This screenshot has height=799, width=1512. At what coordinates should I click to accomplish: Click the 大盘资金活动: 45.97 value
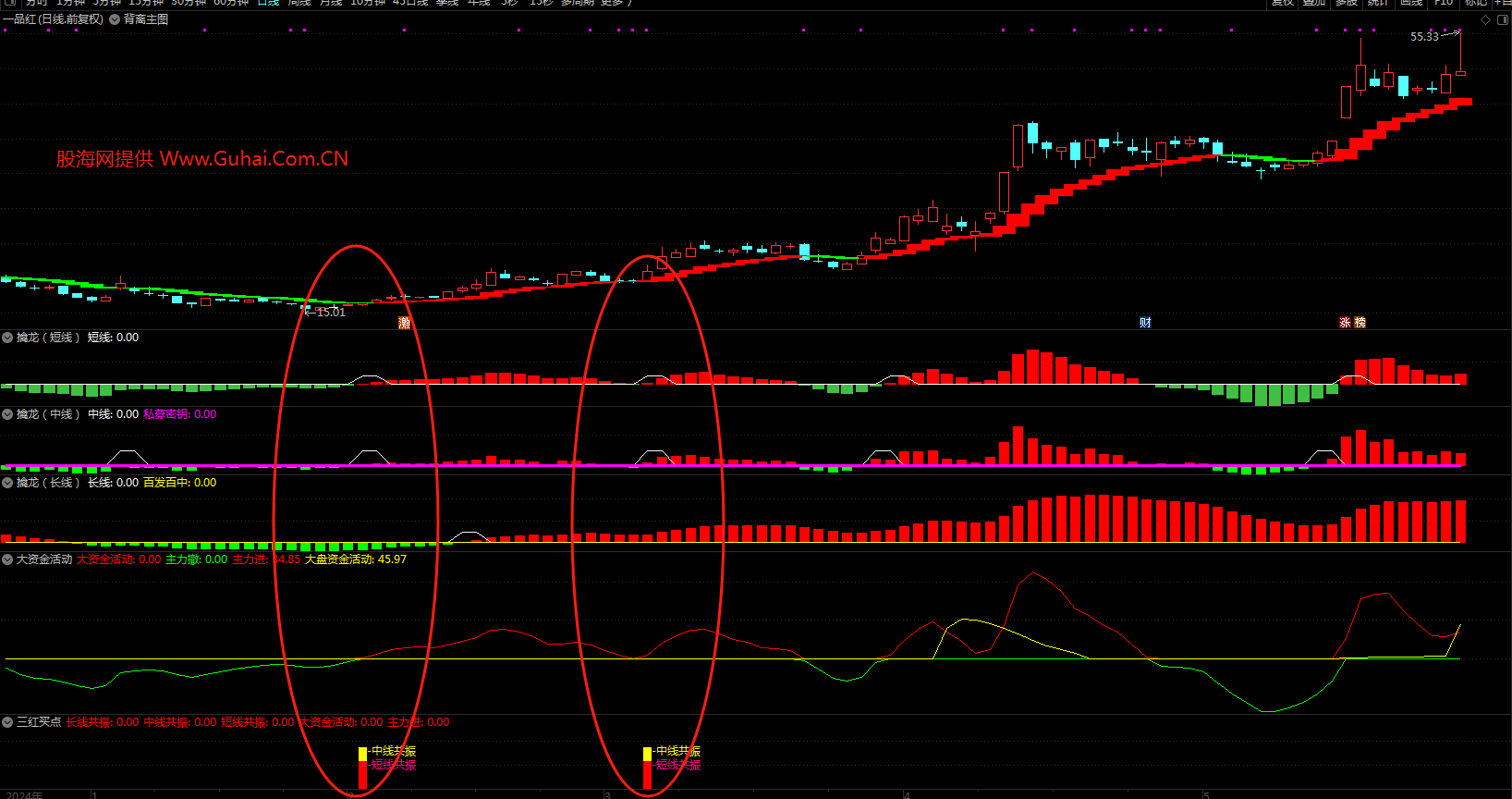(x=356, y=559)
